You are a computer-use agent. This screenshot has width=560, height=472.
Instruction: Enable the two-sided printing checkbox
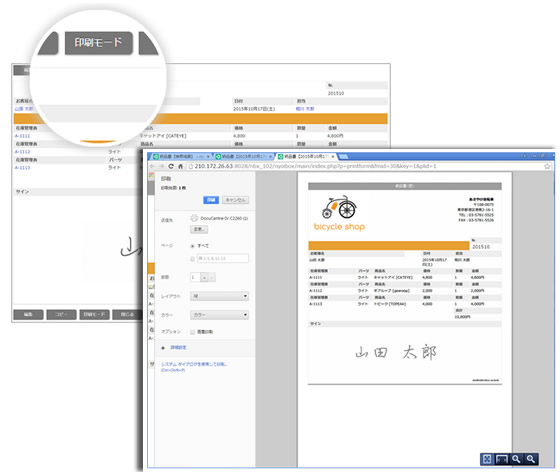pyautogui.click(x=192, y=332)
